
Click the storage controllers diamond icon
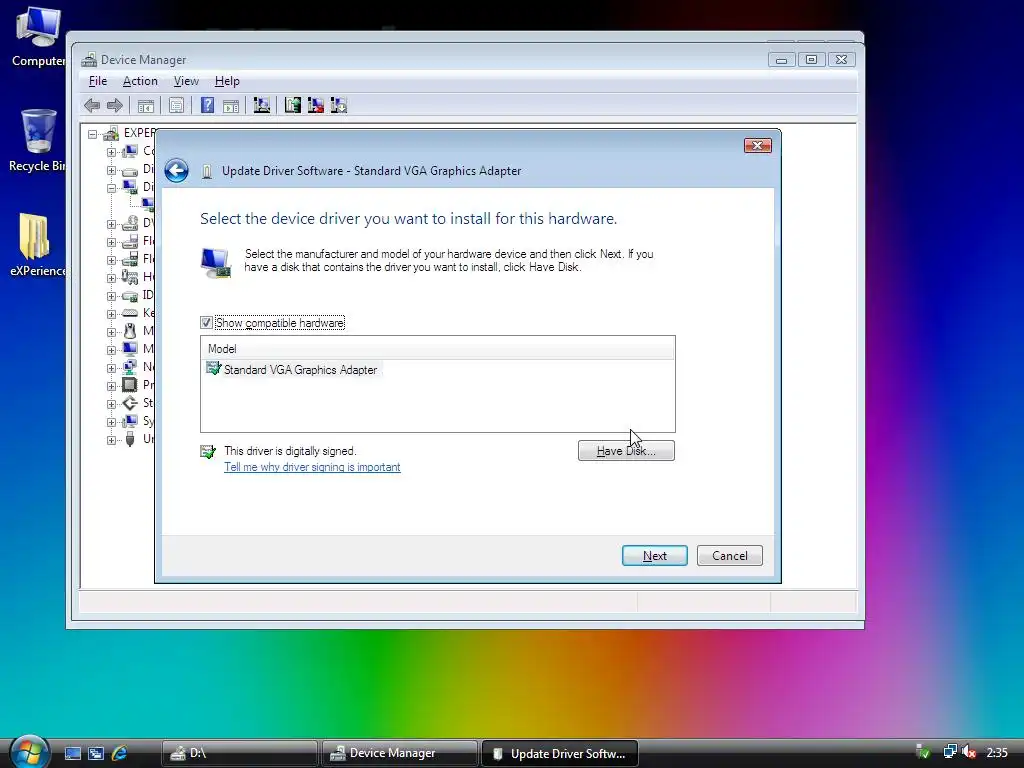click(130, 403)
